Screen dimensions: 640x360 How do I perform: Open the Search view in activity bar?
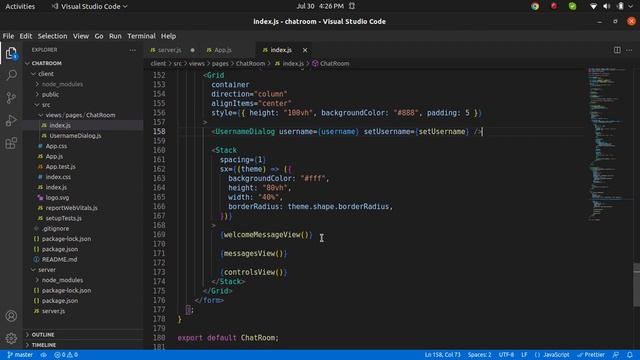(11, 75)
